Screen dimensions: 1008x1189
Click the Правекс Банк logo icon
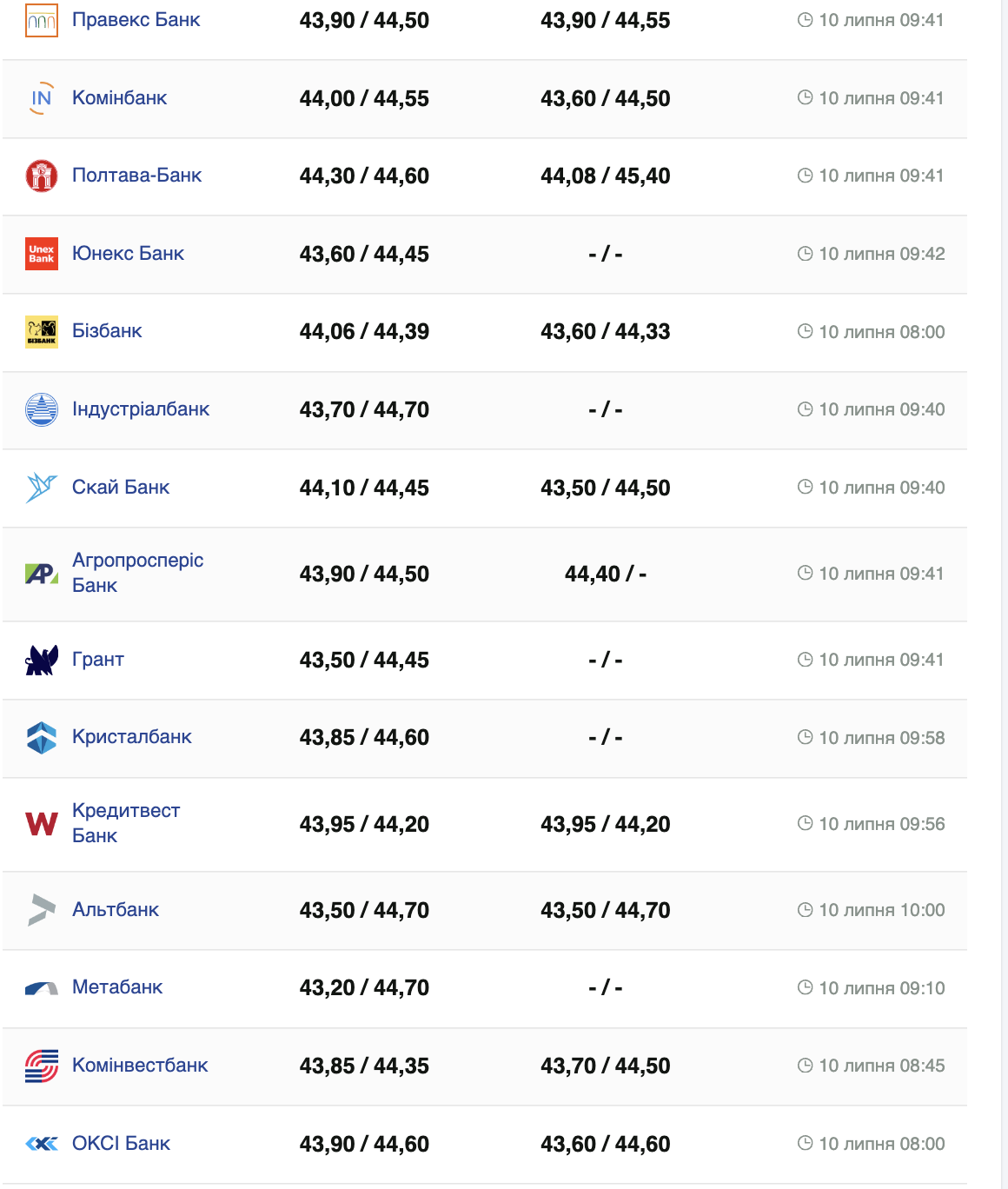[42, 20]
